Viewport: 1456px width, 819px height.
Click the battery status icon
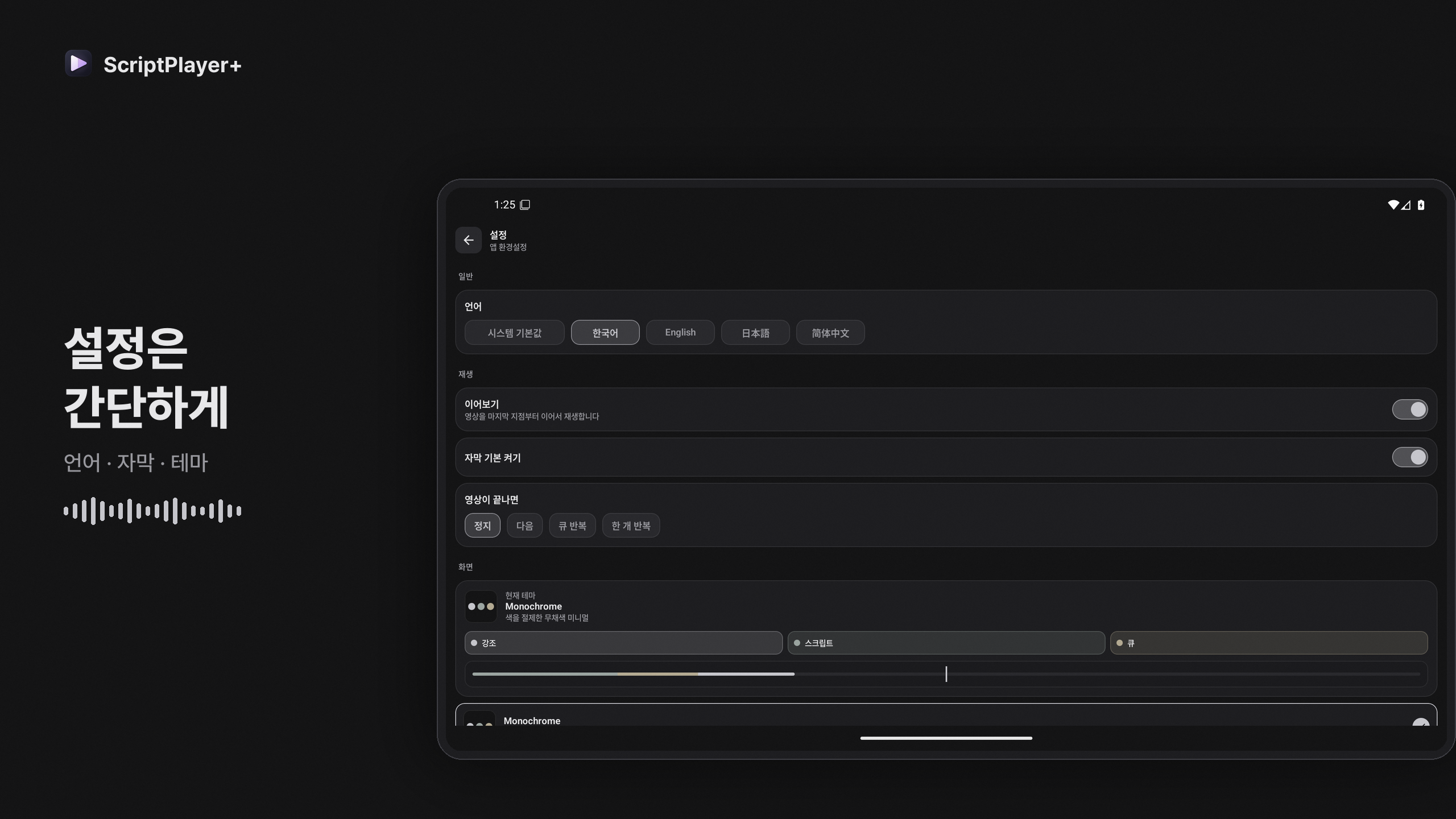1421,205
